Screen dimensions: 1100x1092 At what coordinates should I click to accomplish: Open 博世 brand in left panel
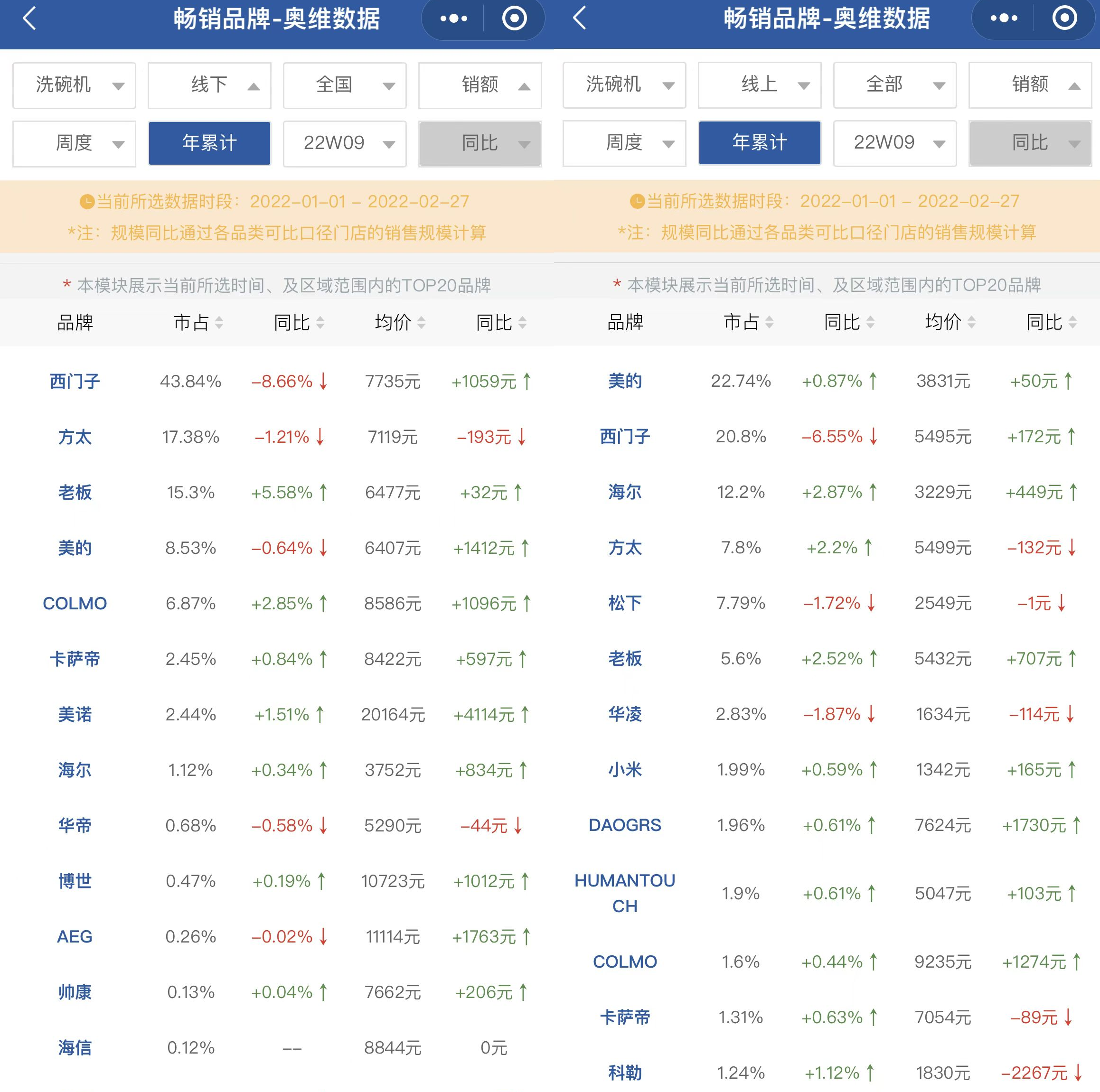(x=75, y=881)
